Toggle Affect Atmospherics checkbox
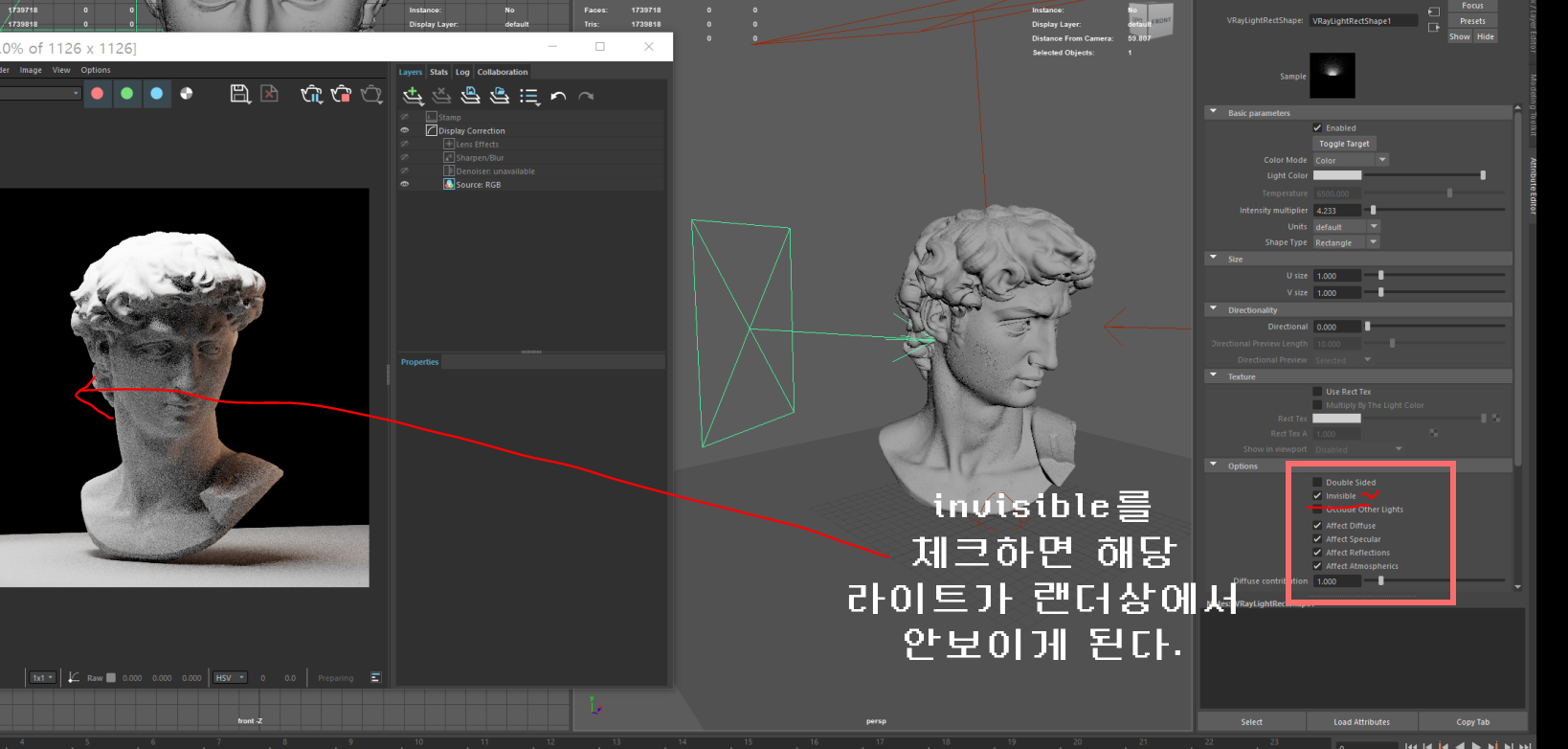Screen dimensions: 1568x749 coord(1317,565)
